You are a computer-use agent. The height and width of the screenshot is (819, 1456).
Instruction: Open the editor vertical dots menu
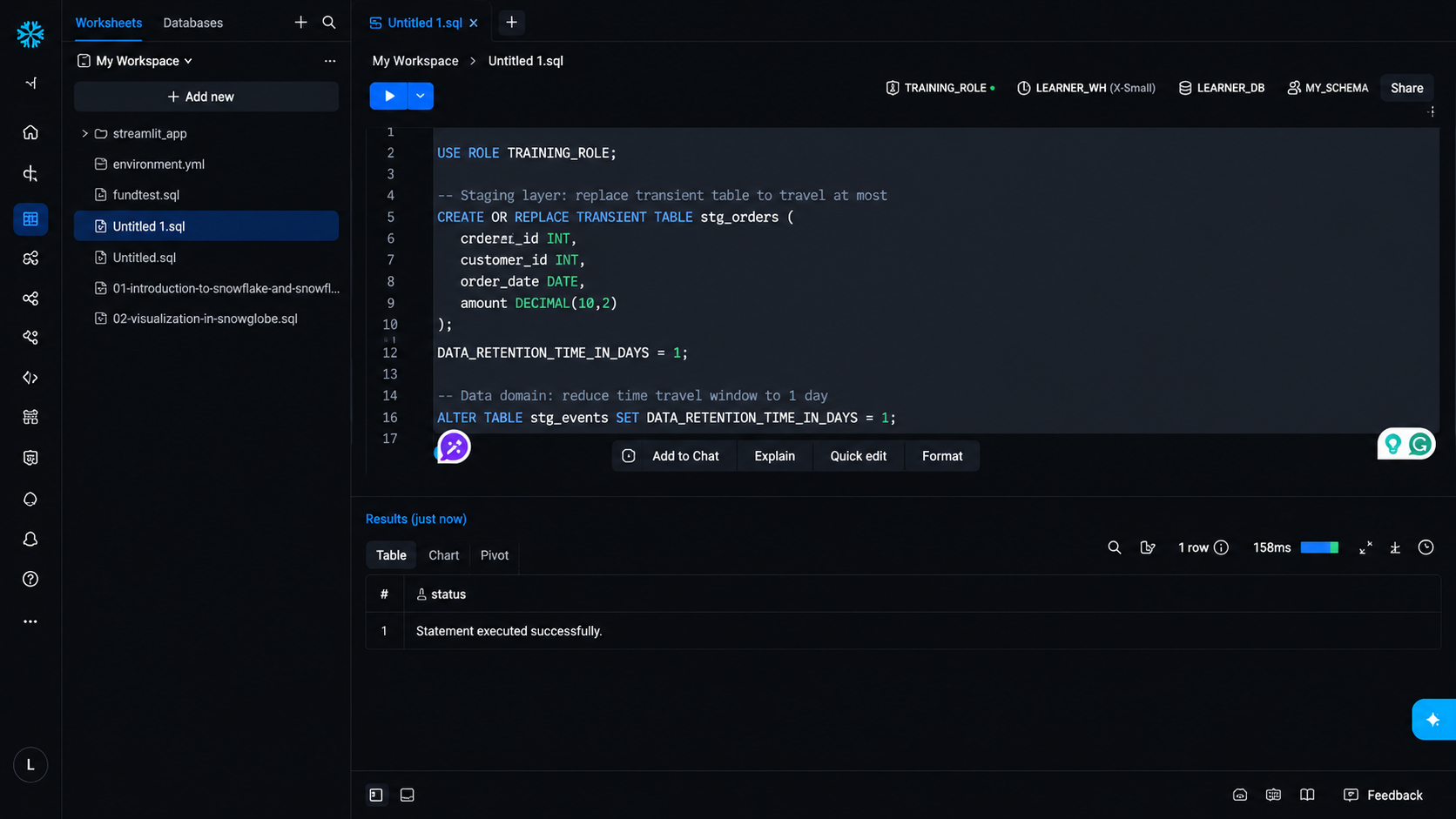tap(1432, 111)
